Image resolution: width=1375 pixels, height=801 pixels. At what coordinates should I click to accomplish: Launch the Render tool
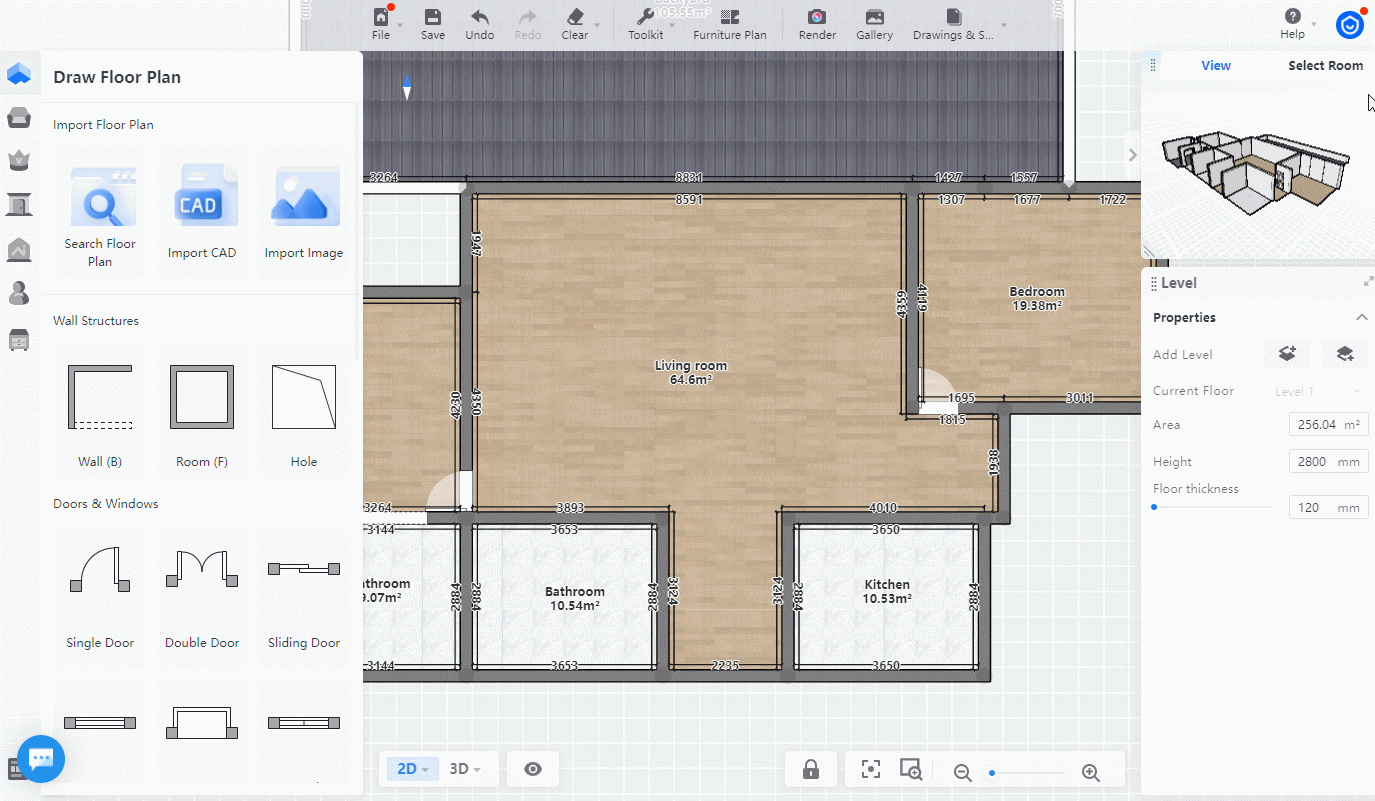click(x=817, y=24)
